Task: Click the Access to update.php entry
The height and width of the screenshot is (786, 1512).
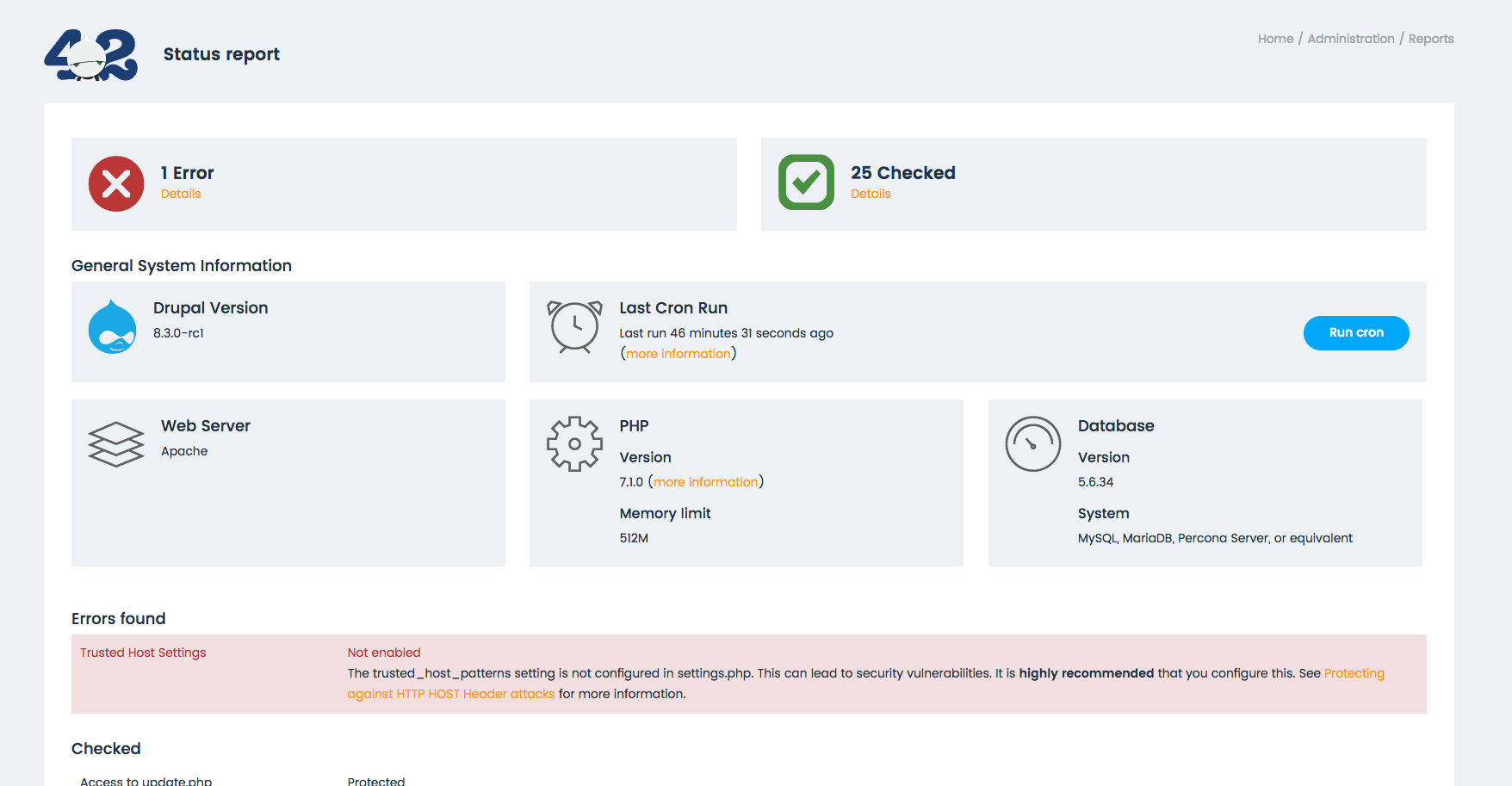Action: click(146, 780)
